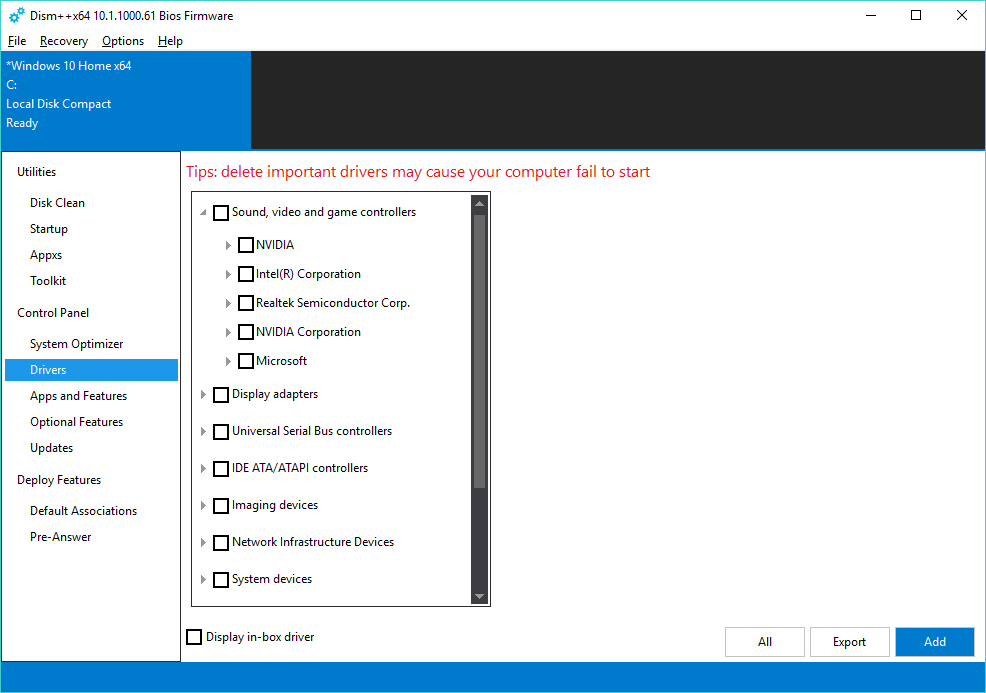Image resolution: width=986 pixels, height=693 pixels.
Task: Open the Help menu
Action: pos(170,41)
